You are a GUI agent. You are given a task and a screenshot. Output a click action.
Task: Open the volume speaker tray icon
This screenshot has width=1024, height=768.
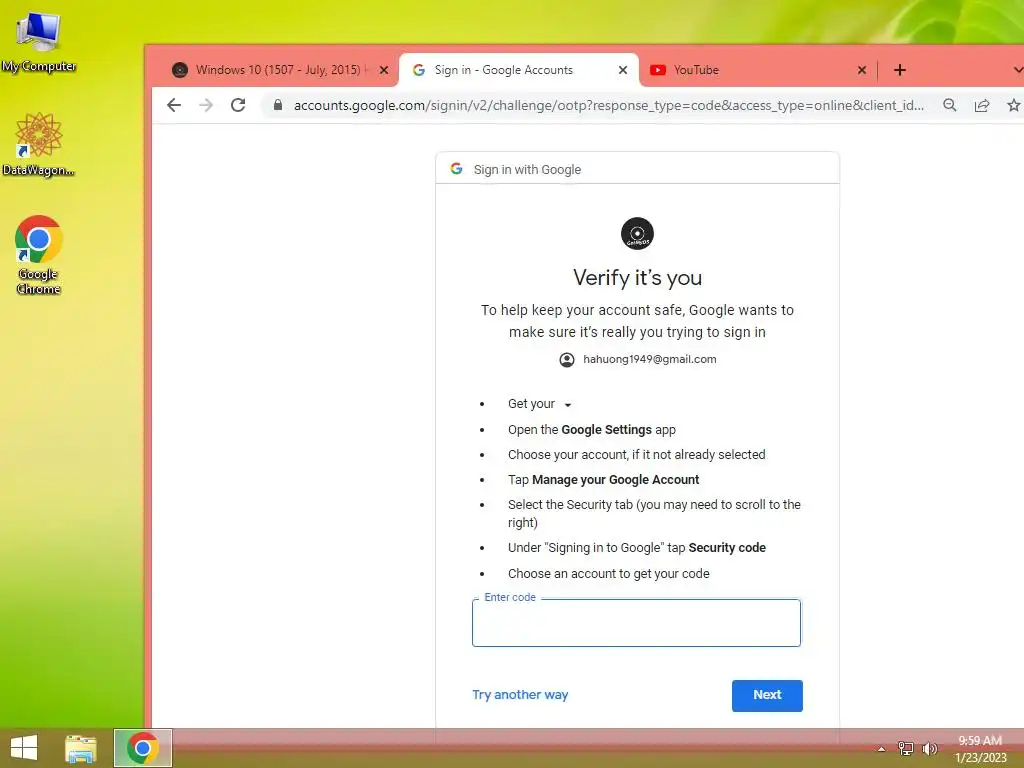[929, 748]
